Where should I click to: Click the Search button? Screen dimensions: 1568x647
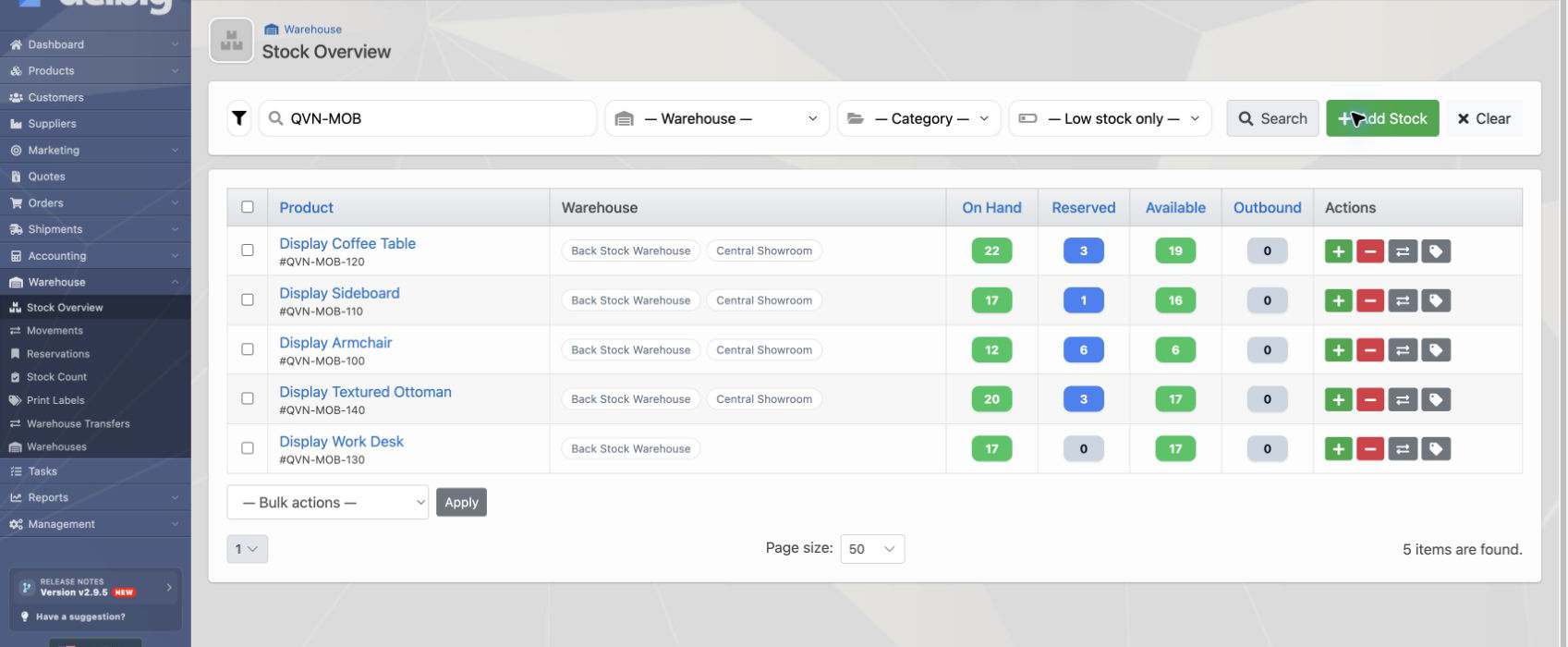point(1272,118)
